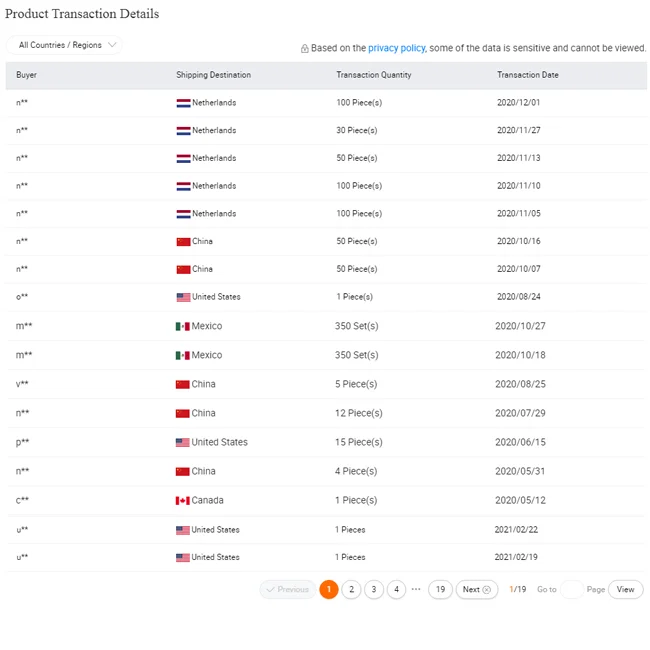Viewport: 650px width, 650px height.
Task: Click the United States flag in the 2021/02/19 row
Action: click(x=182, y=558)
